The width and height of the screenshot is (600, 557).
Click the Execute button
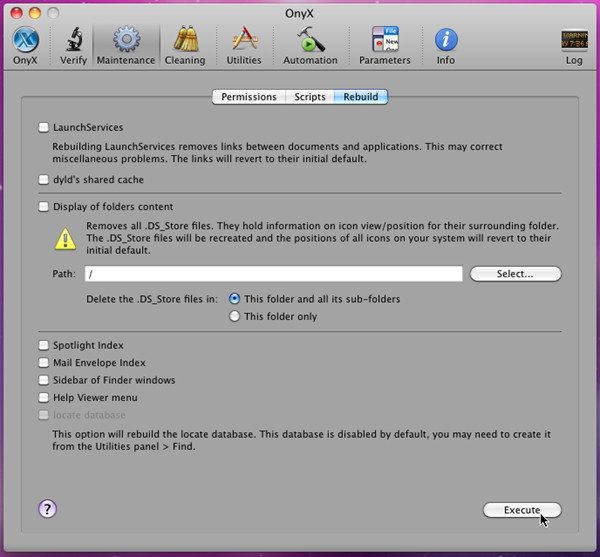coord(522,510)
